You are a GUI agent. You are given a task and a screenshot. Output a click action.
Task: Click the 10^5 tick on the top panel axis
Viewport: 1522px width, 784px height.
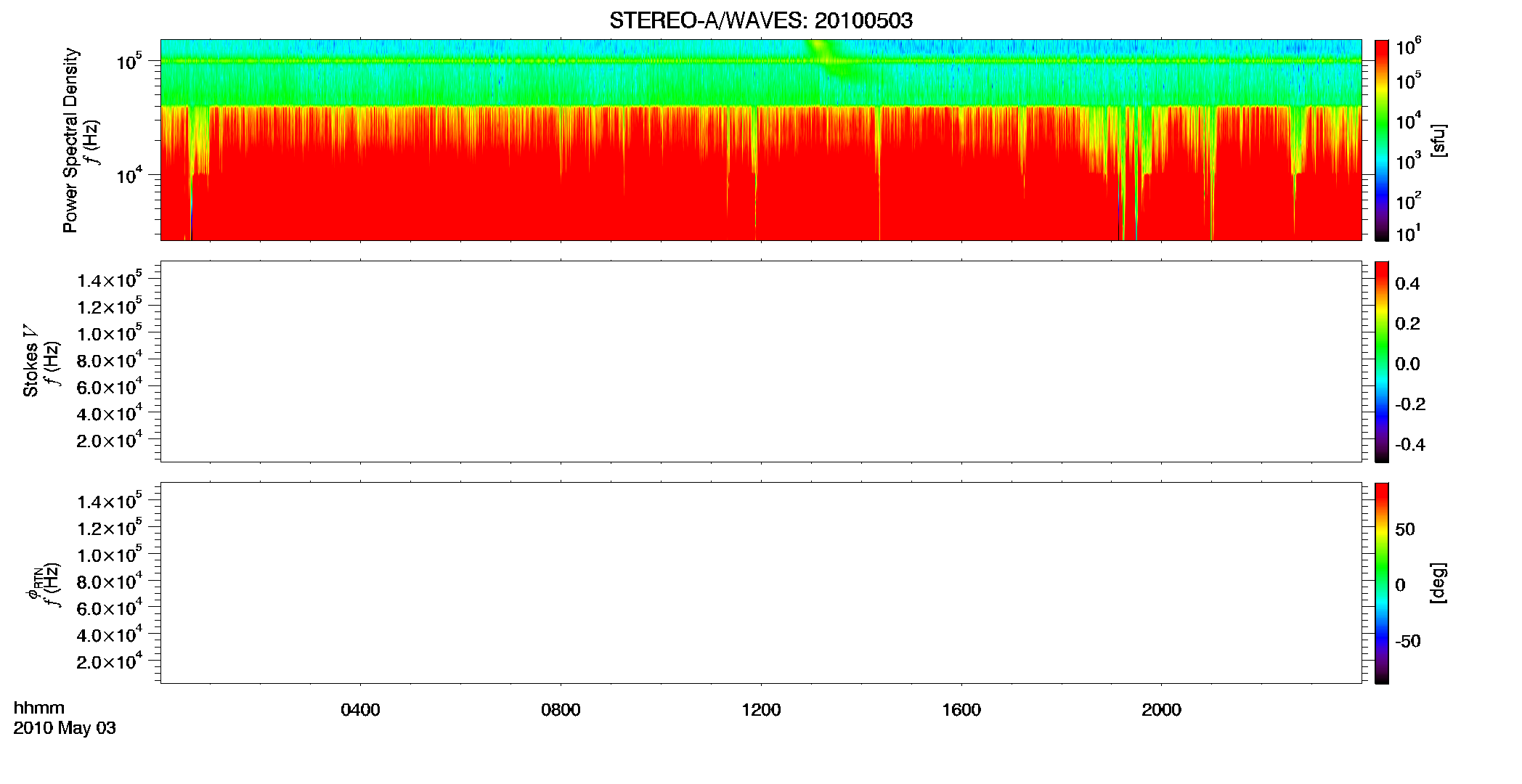129,61
